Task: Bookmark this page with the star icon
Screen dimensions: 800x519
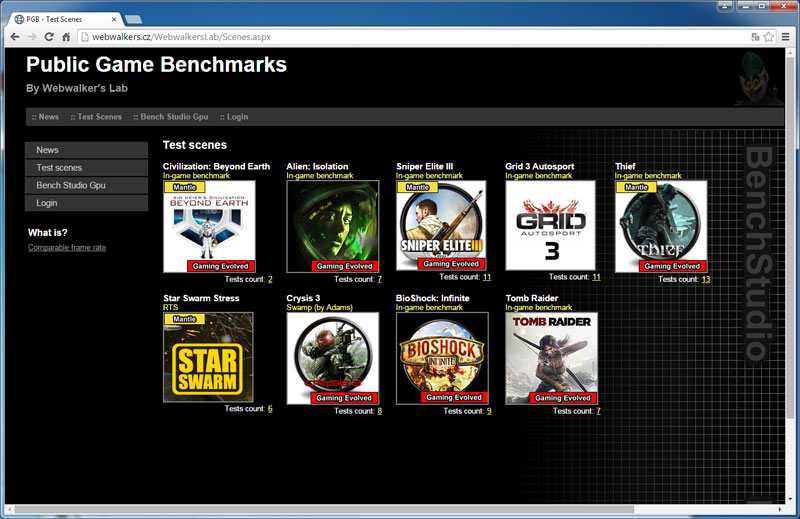Action: tap(768, 37)
